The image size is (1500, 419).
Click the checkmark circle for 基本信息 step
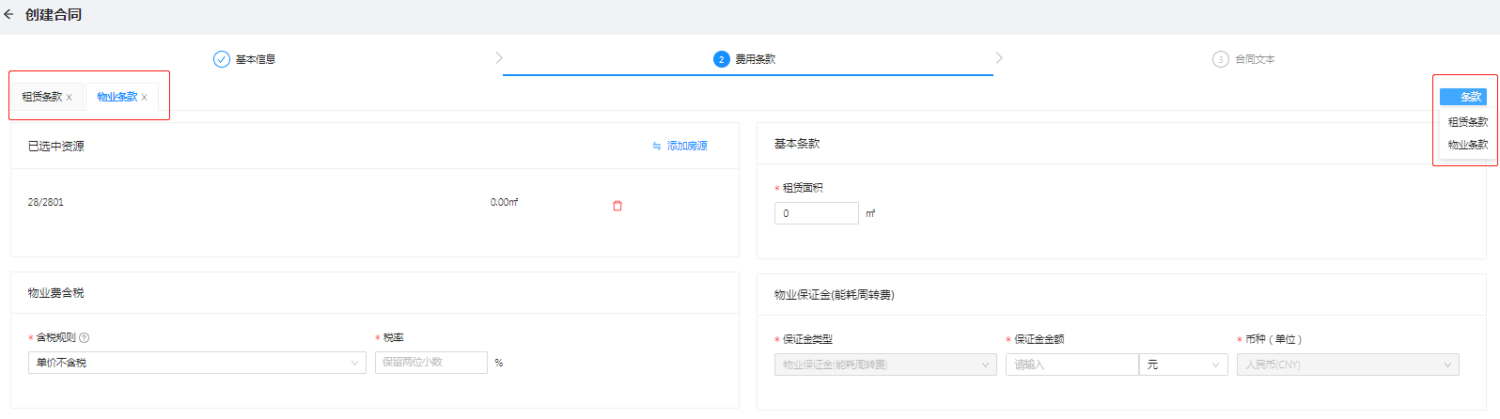click(x=222, y=59)
